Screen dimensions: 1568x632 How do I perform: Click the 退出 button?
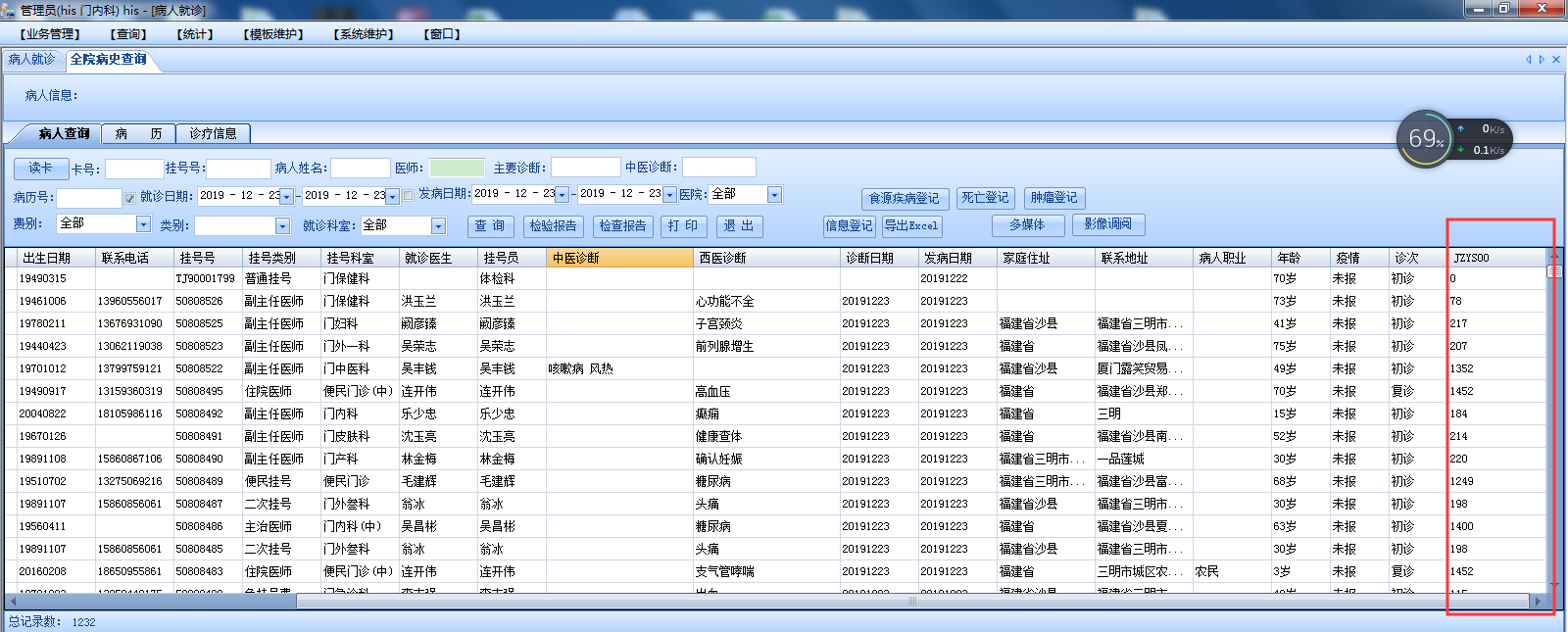tap(739, 226)
